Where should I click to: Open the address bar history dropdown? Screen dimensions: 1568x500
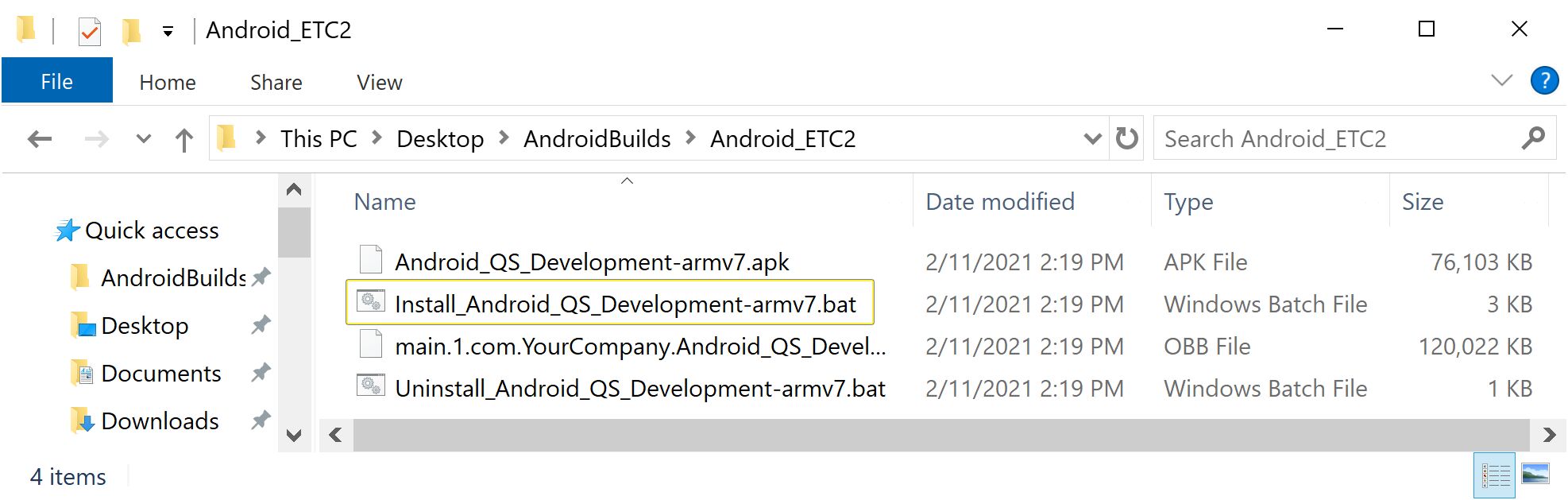(1093, 138)
